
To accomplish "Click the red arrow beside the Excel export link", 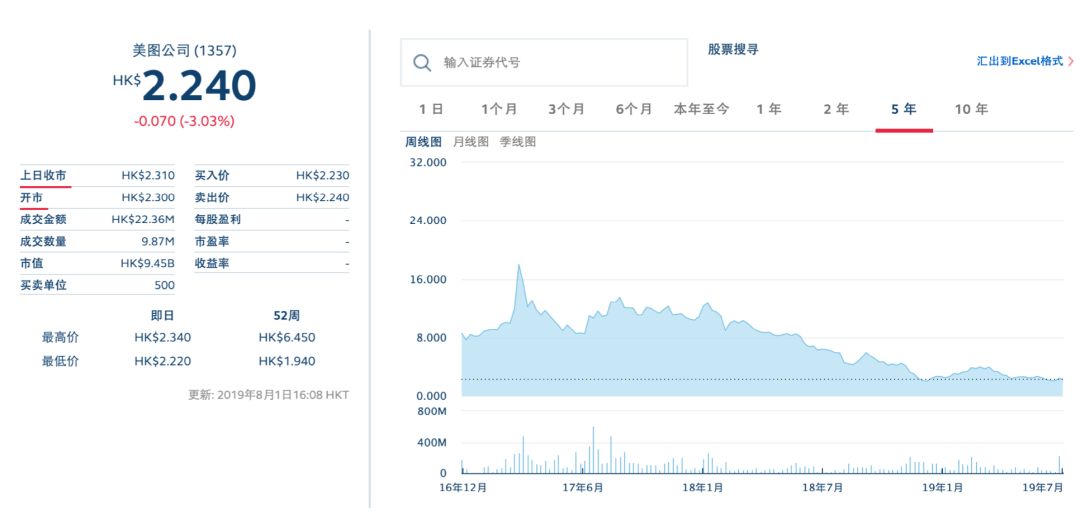I will [x=1071, y=61].
